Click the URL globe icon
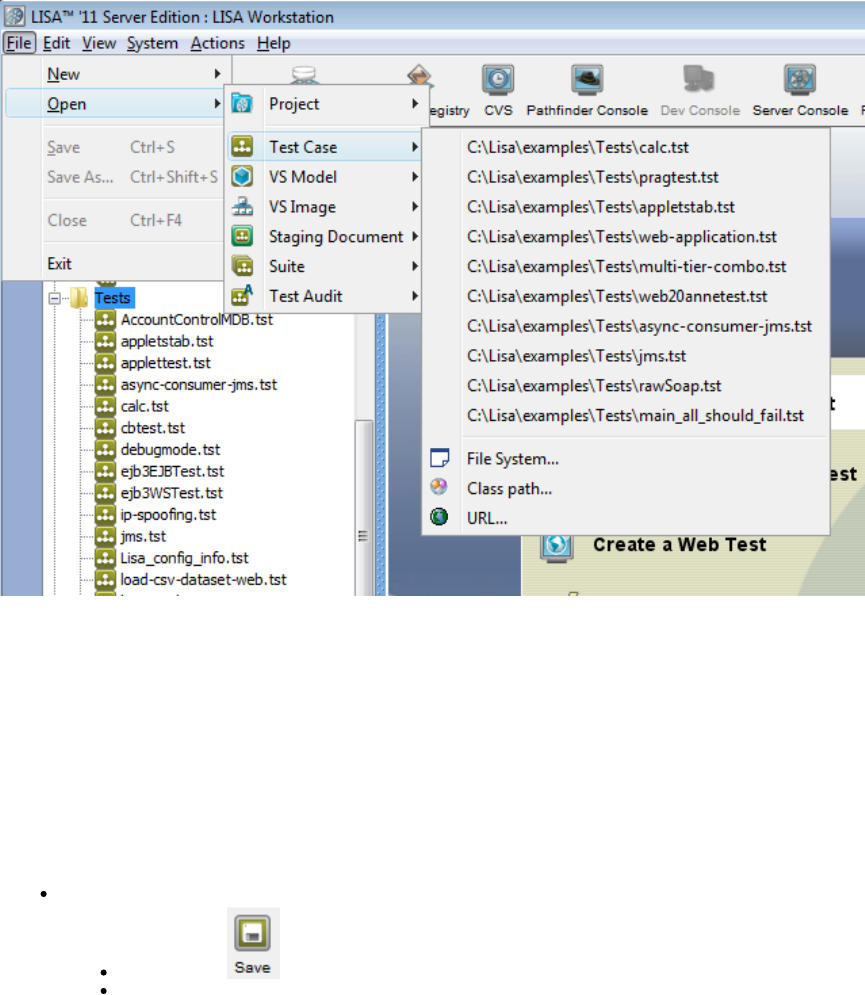The height and width of the screenshot is (995, 865). [x=439, y=517]
